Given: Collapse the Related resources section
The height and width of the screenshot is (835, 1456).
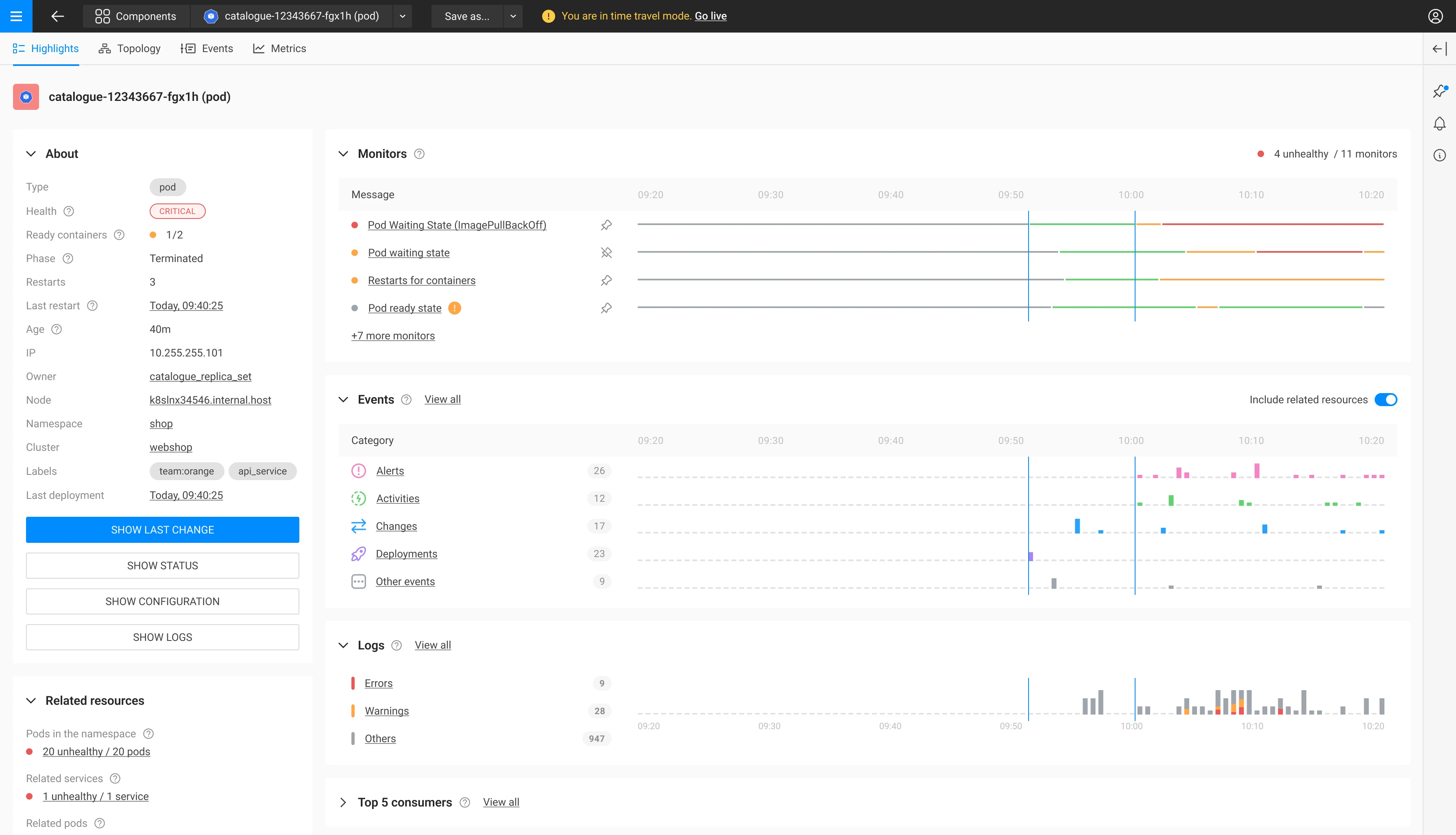Looking at the screenshot, I should click(x=31, y=701).
